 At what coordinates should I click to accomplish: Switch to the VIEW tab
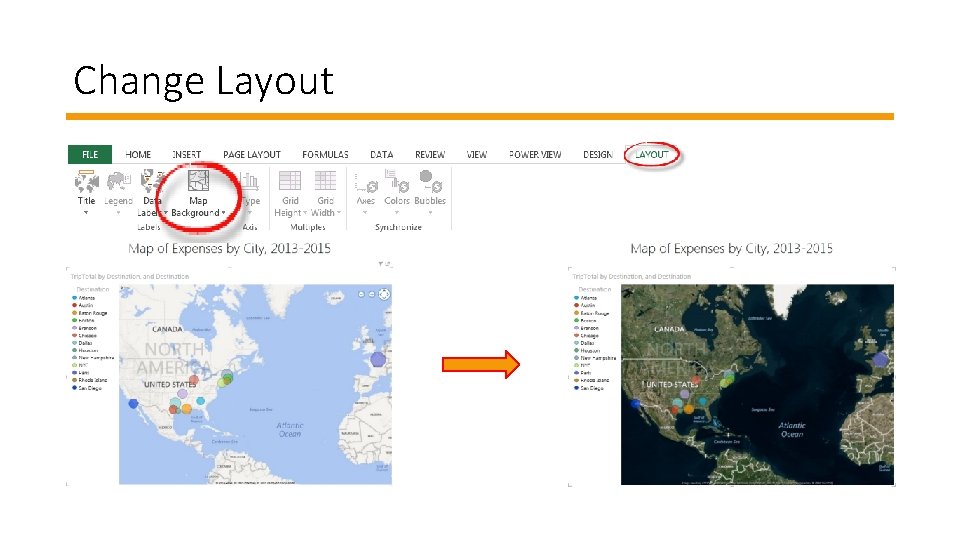click(476, 154)
